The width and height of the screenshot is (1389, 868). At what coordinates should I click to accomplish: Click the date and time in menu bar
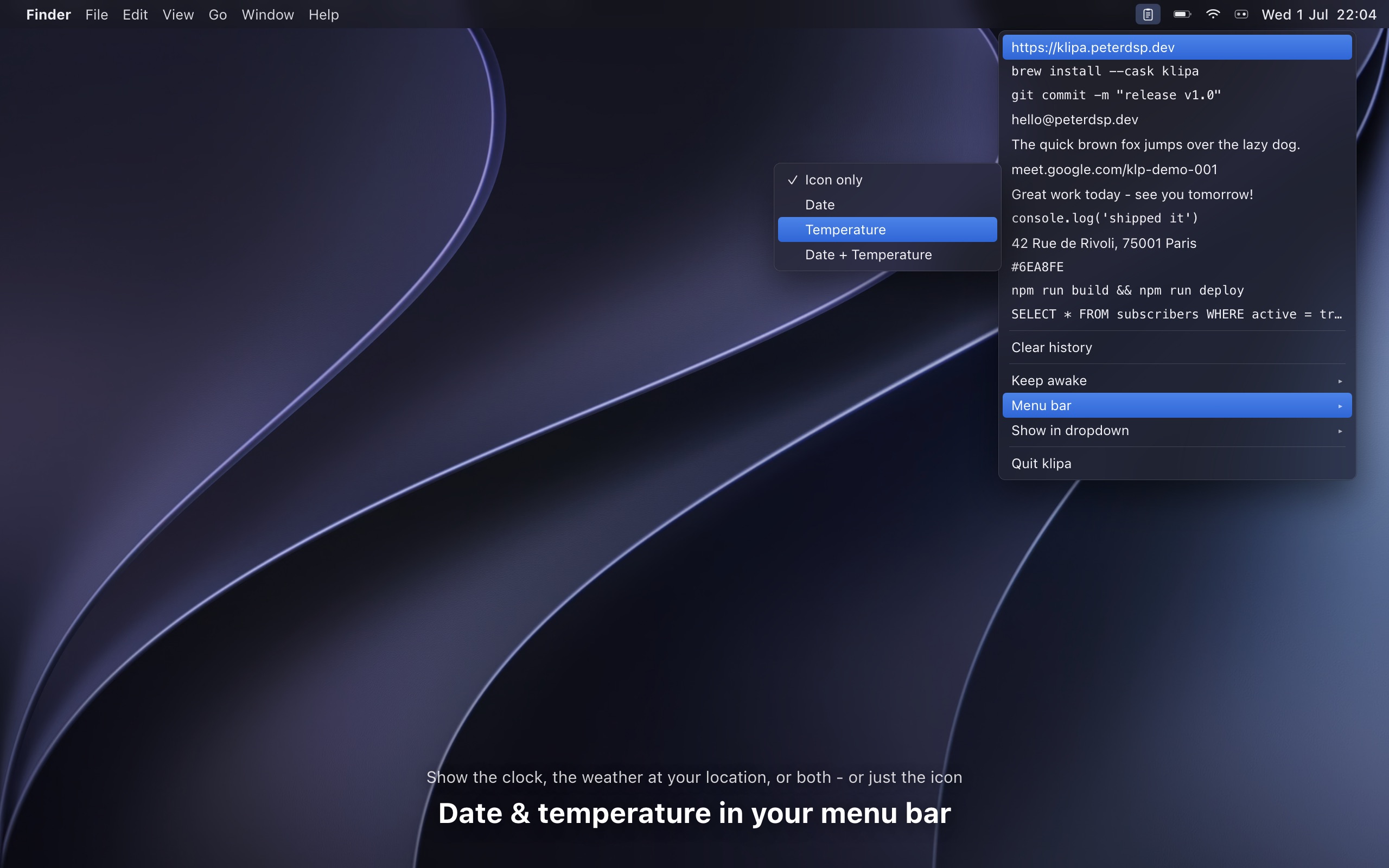pyautogui.click(x=1318, y=14)
